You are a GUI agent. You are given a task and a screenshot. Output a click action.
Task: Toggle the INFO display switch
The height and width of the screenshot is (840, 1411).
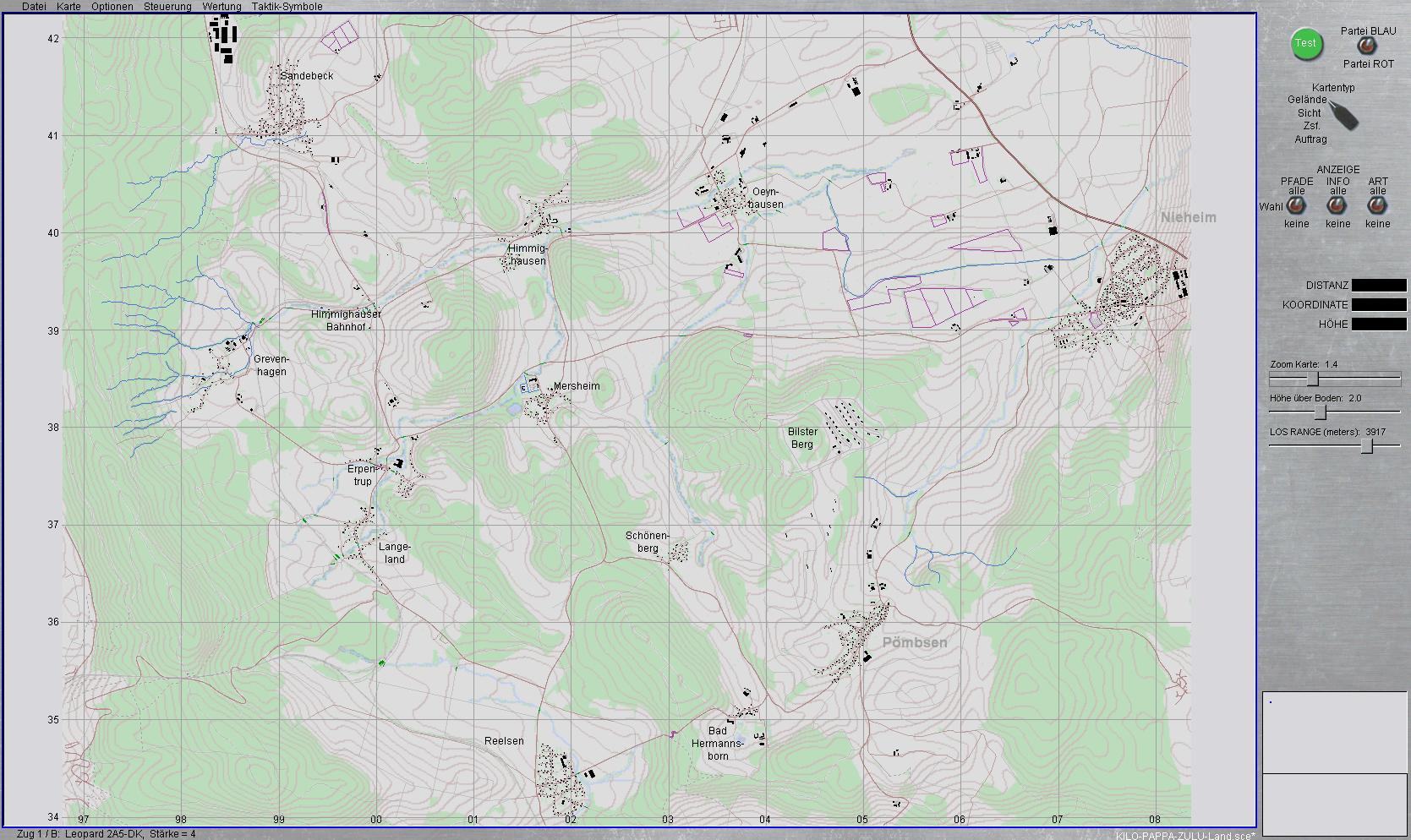(x=1337, y=206)
